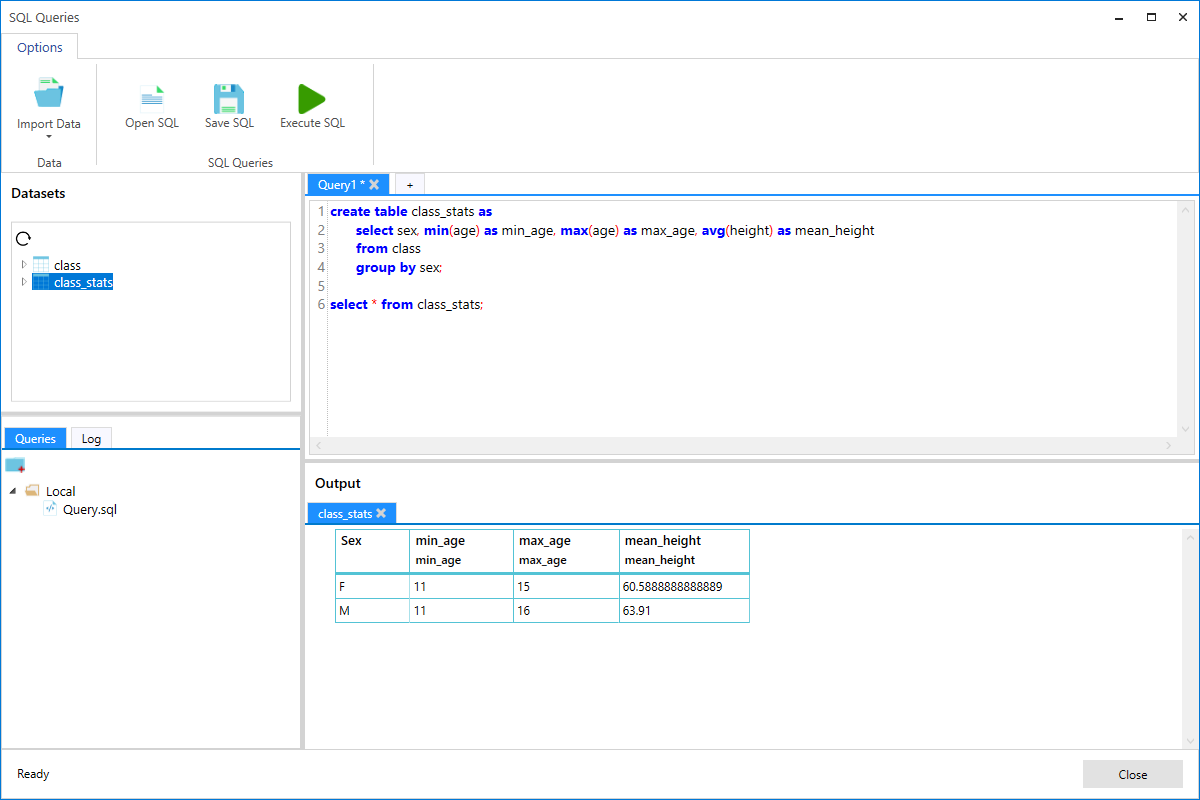Close the class_stats output tab

pos(381,513)
